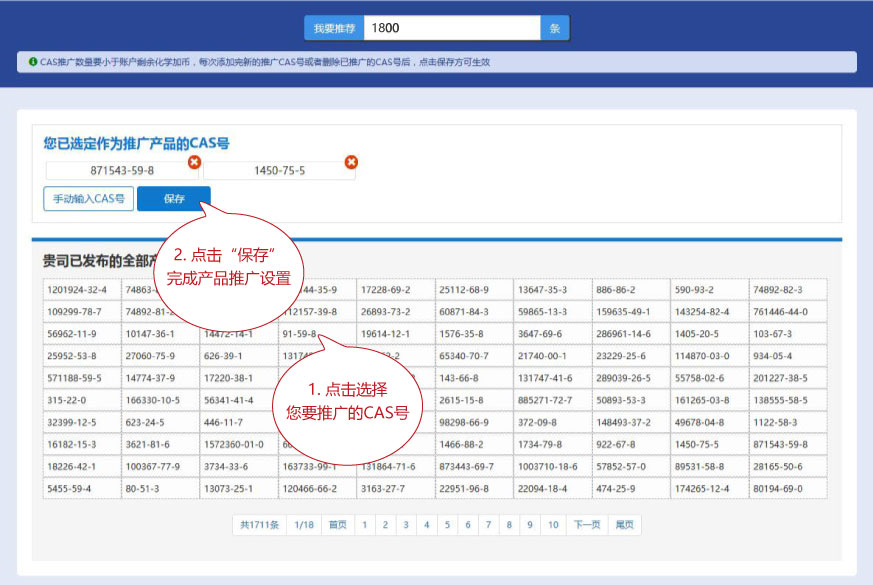Open page 5 of CAS list

(447, 525)
